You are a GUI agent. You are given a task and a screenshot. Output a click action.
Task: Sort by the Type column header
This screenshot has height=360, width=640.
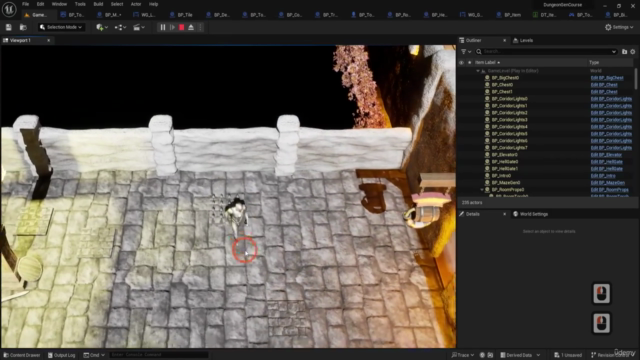(x=594, y=62)
